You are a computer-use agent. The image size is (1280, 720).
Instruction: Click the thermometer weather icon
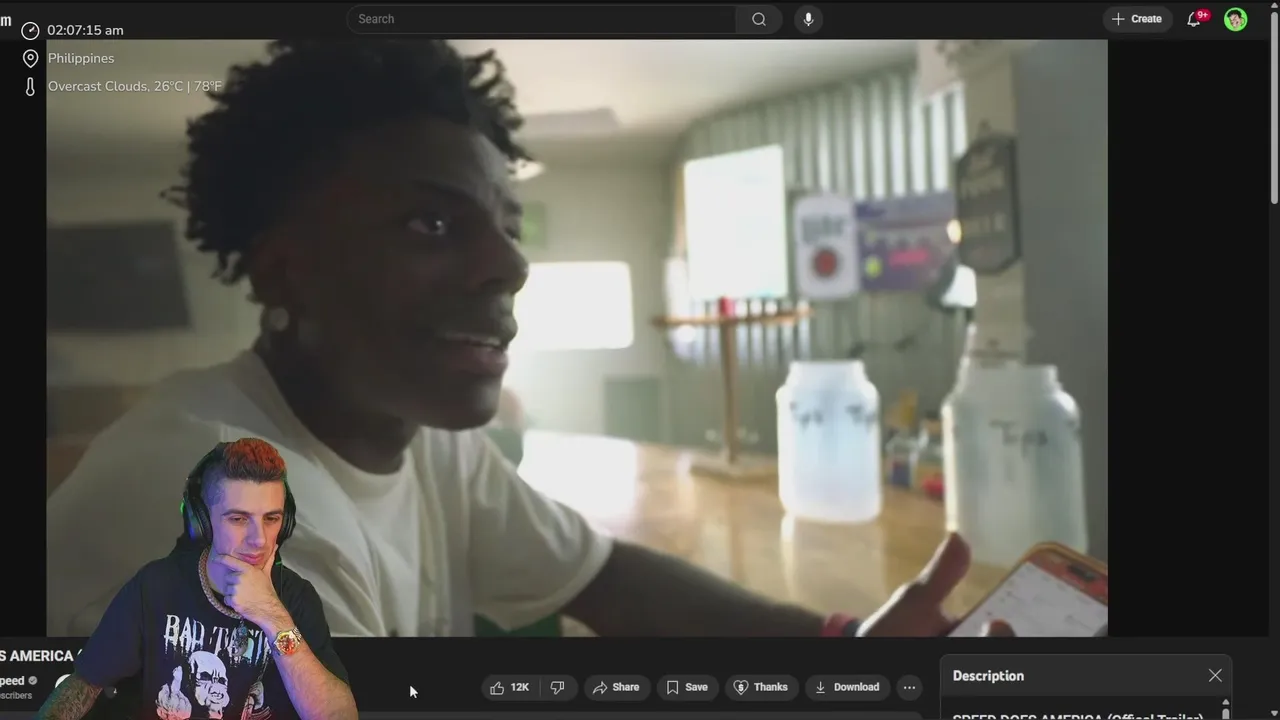pyautogui.click(x=30, y=87)
